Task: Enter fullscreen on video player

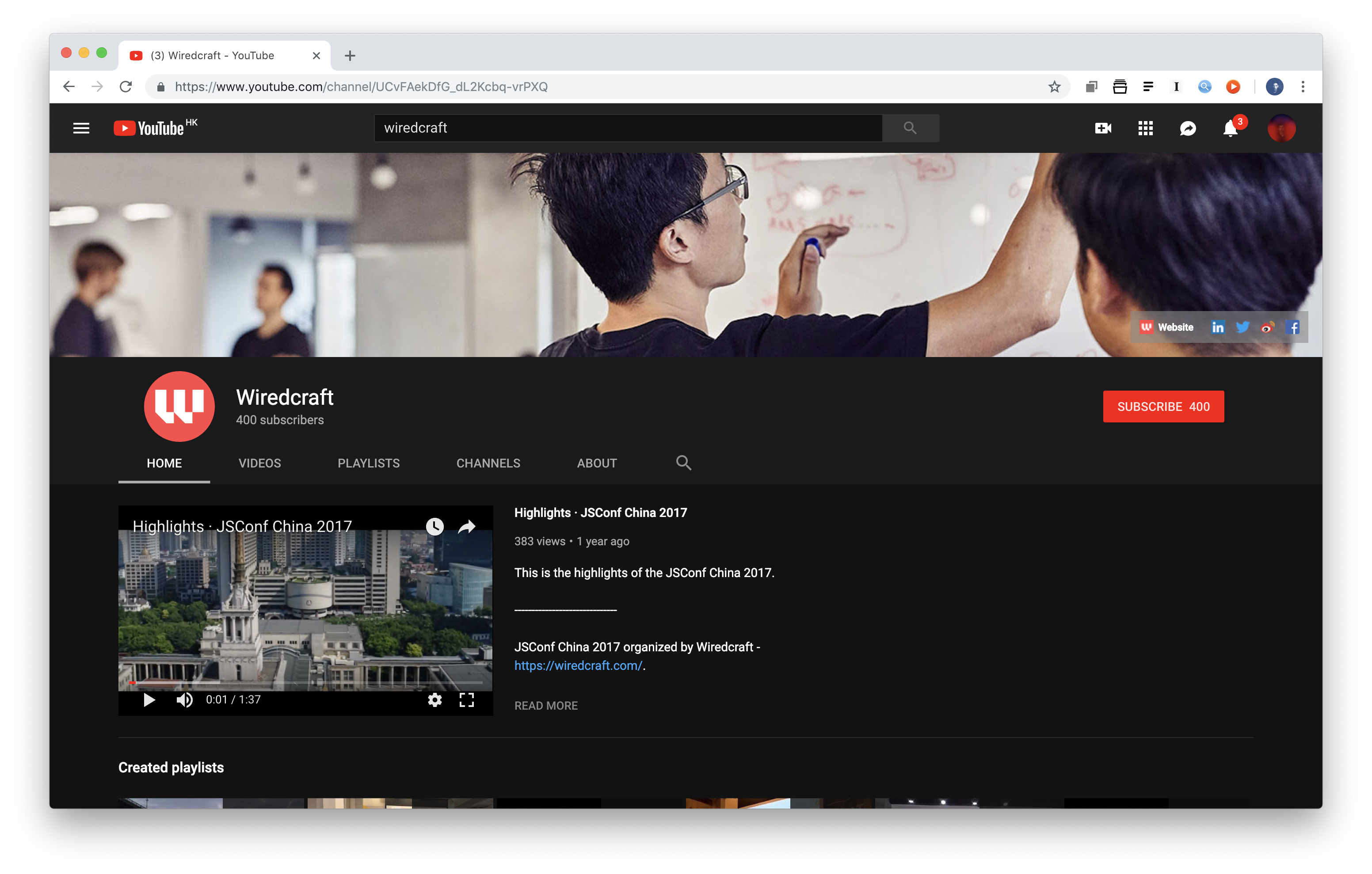Action: [x=467, y=699]
